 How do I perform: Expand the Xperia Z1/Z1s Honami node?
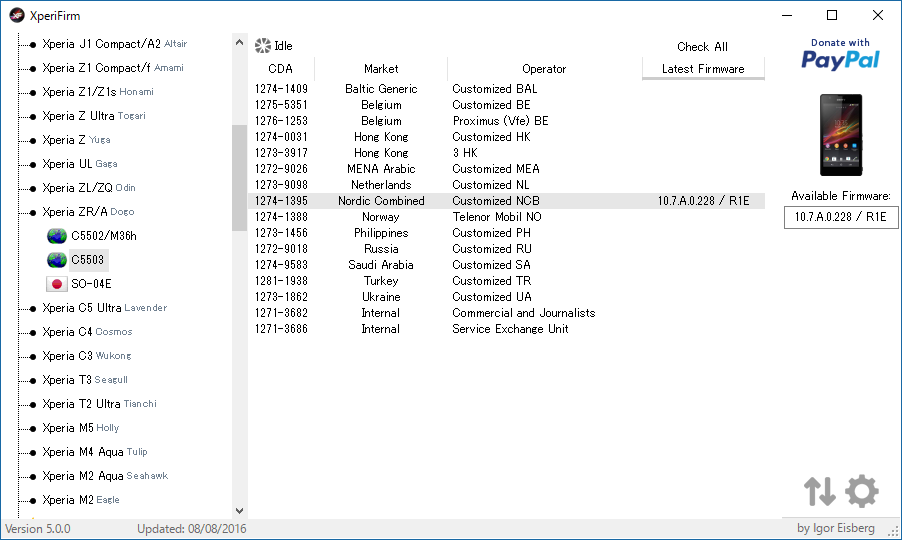[x=33, y=93]
